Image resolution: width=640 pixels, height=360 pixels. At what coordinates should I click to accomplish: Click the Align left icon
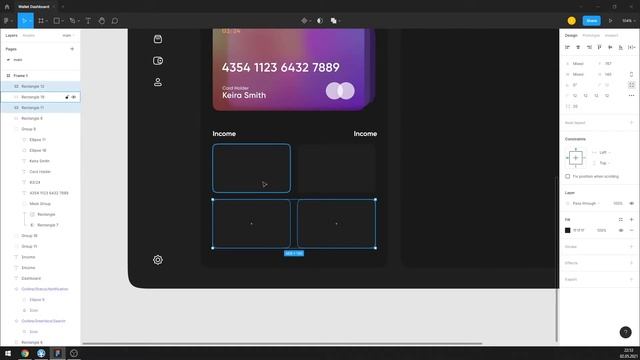click(567, 47)
